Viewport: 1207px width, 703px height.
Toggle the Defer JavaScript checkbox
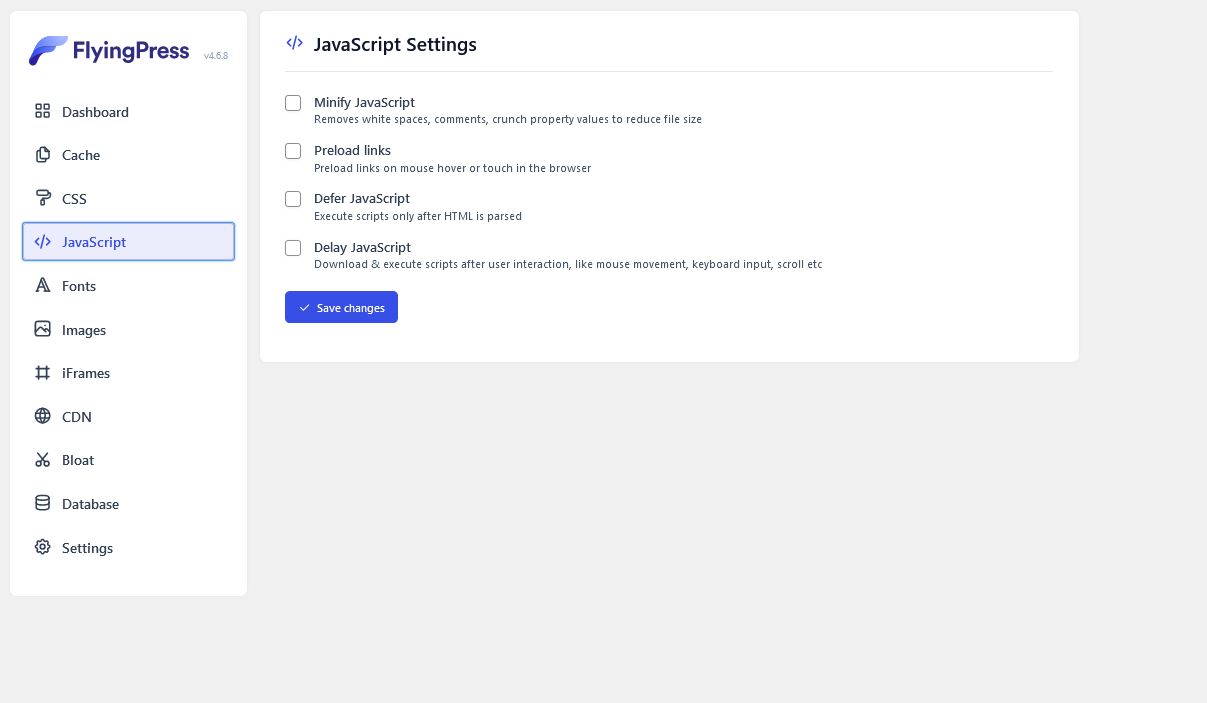coord(293,199)
